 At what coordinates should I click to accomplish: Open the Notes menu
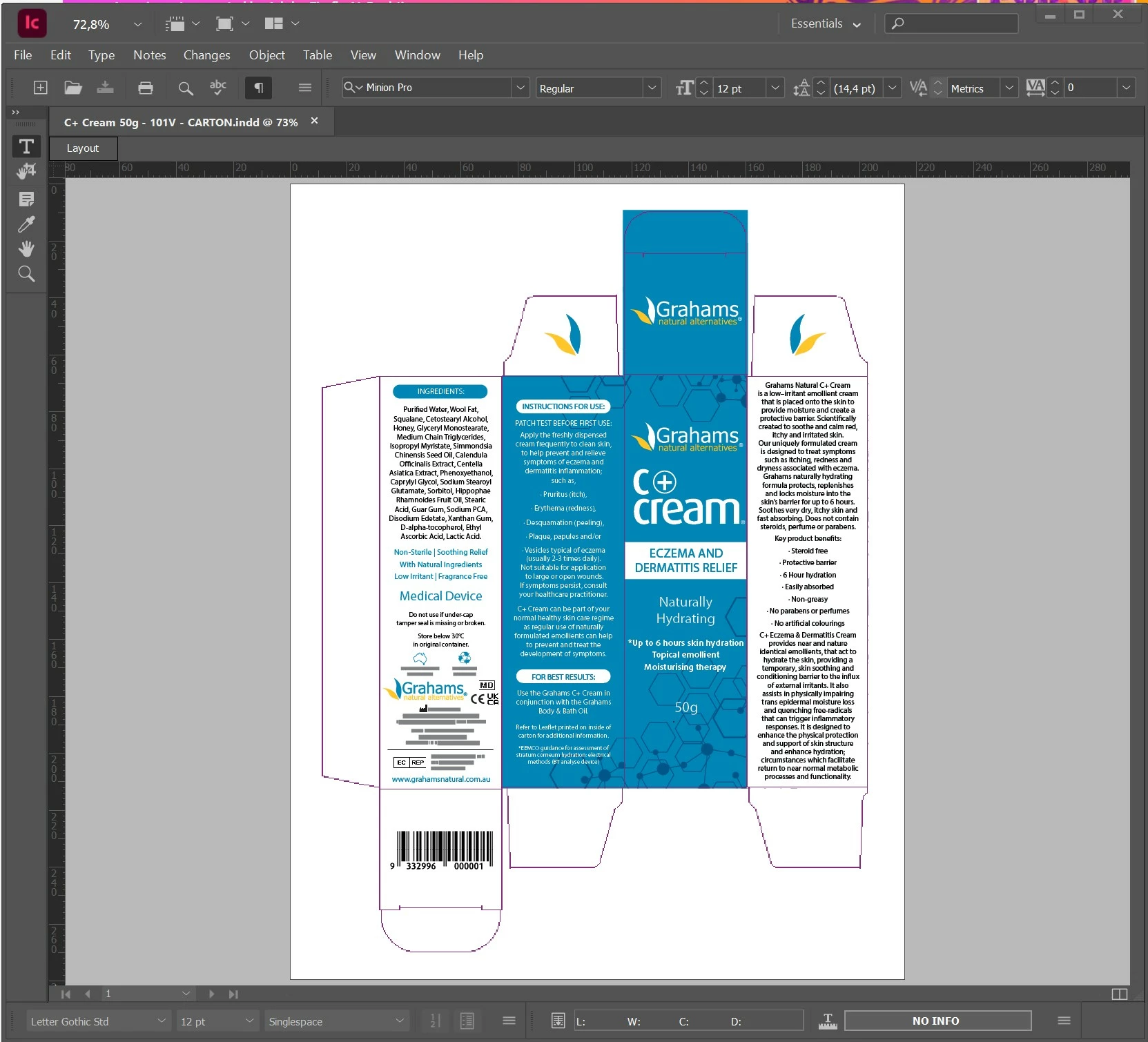click(x=150, y=55)
